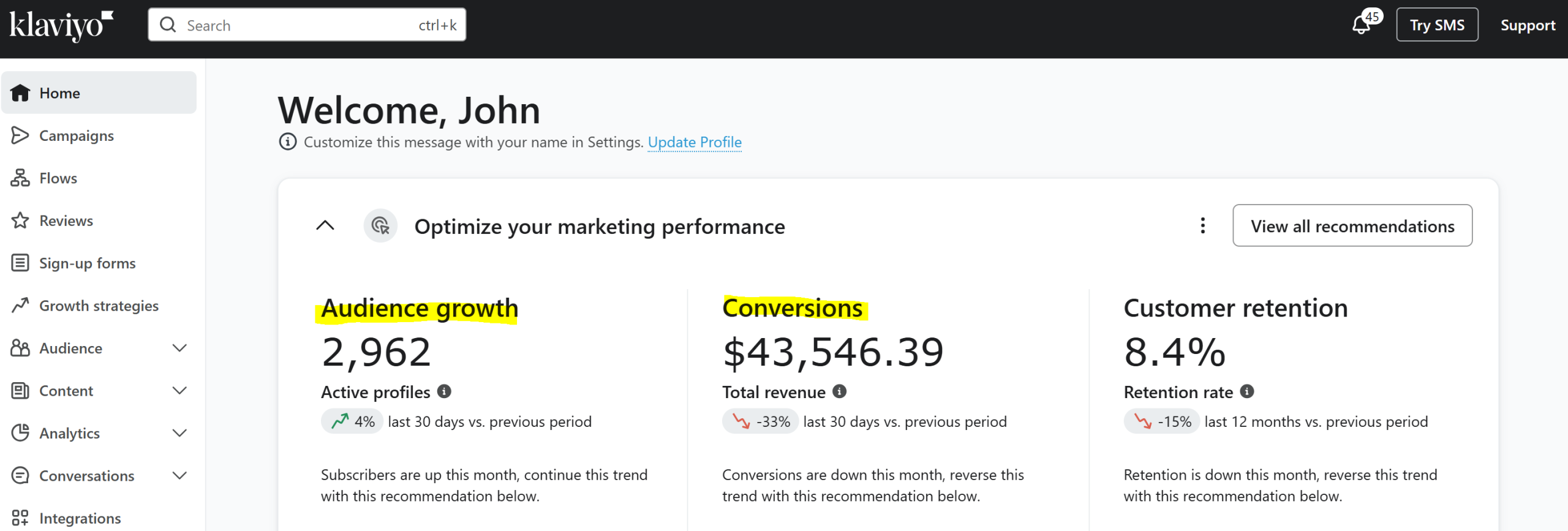Follow the Update Profile link
This screenshot has width=1568, height=531.
point(695,142)
